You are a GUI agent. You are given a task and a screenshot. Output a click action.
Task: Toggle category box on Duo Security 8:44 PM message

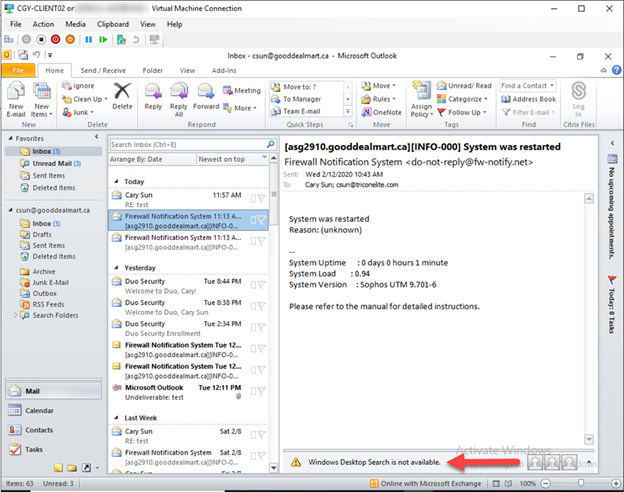(253, 285)
